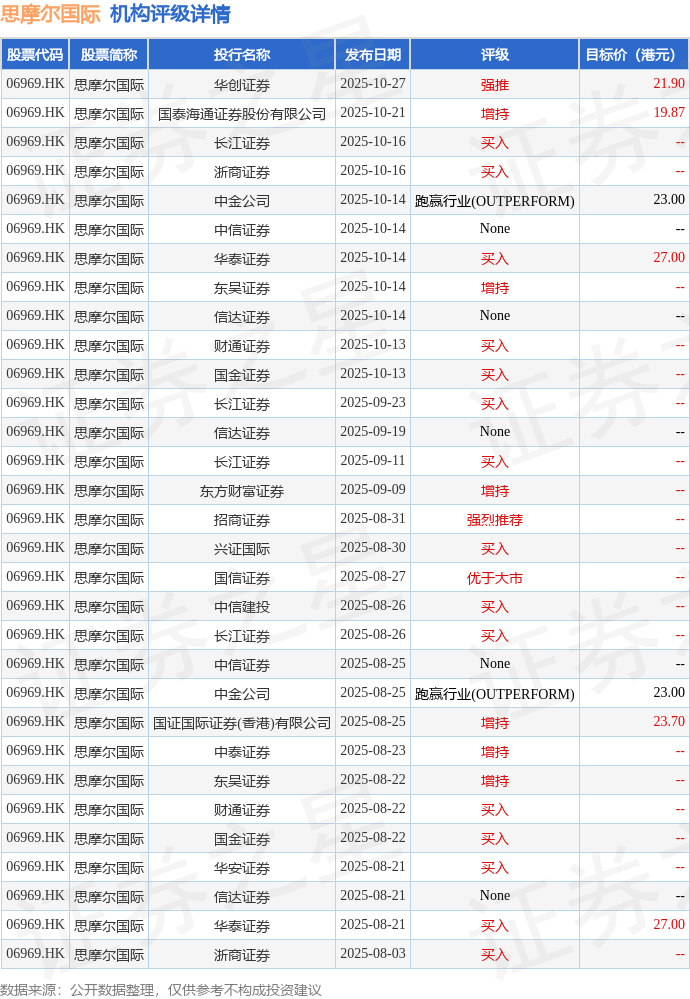The width and height of the screenshot is (690, 999).
Task: Click the 优于大市 rating
Action: (495, 578)
